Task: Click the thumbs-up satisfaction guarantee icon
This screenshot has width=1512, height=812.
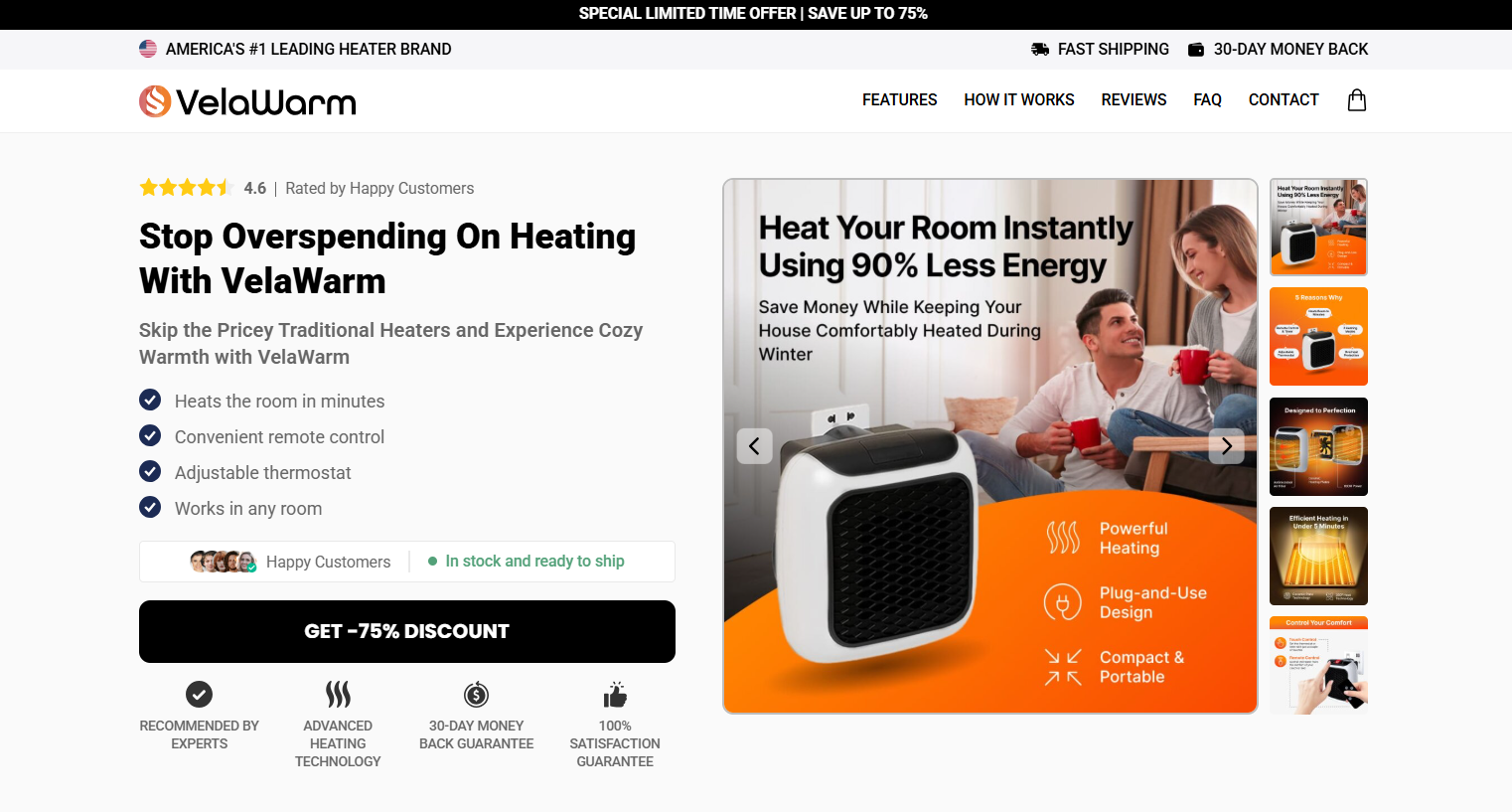Action: pos(615,694)
